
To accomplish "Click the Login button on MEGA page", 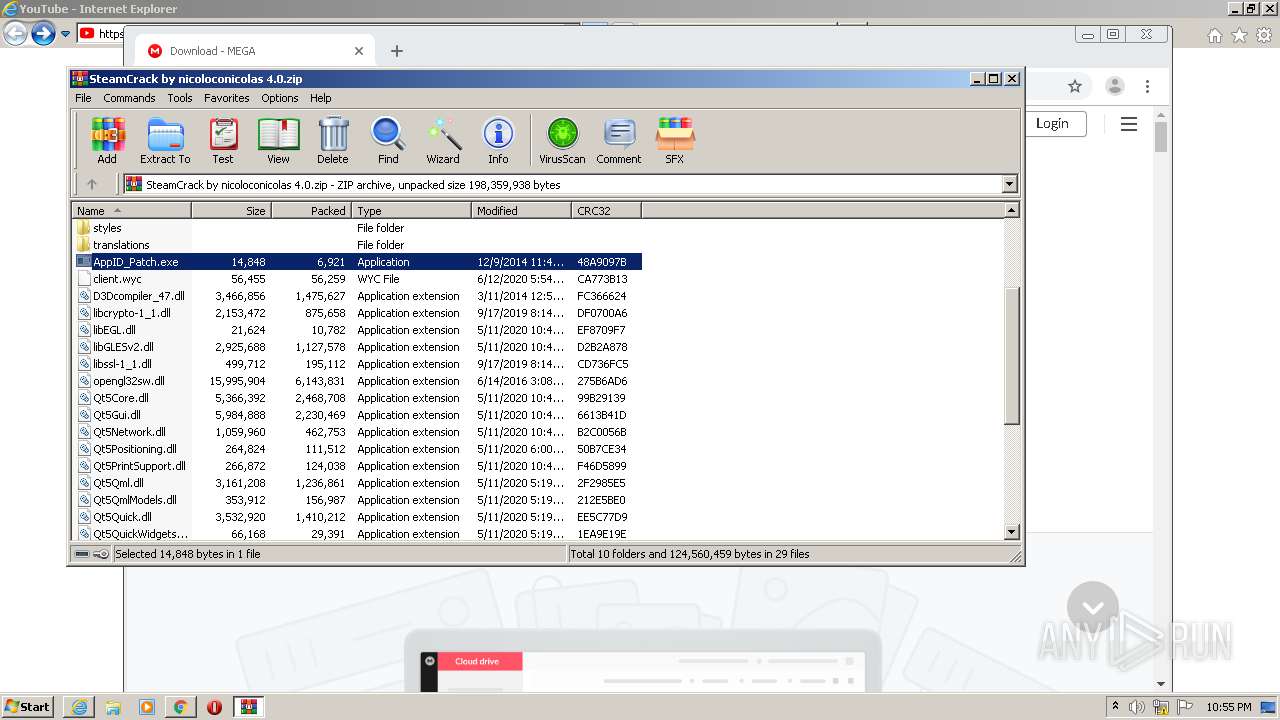I will (1052, 123).
